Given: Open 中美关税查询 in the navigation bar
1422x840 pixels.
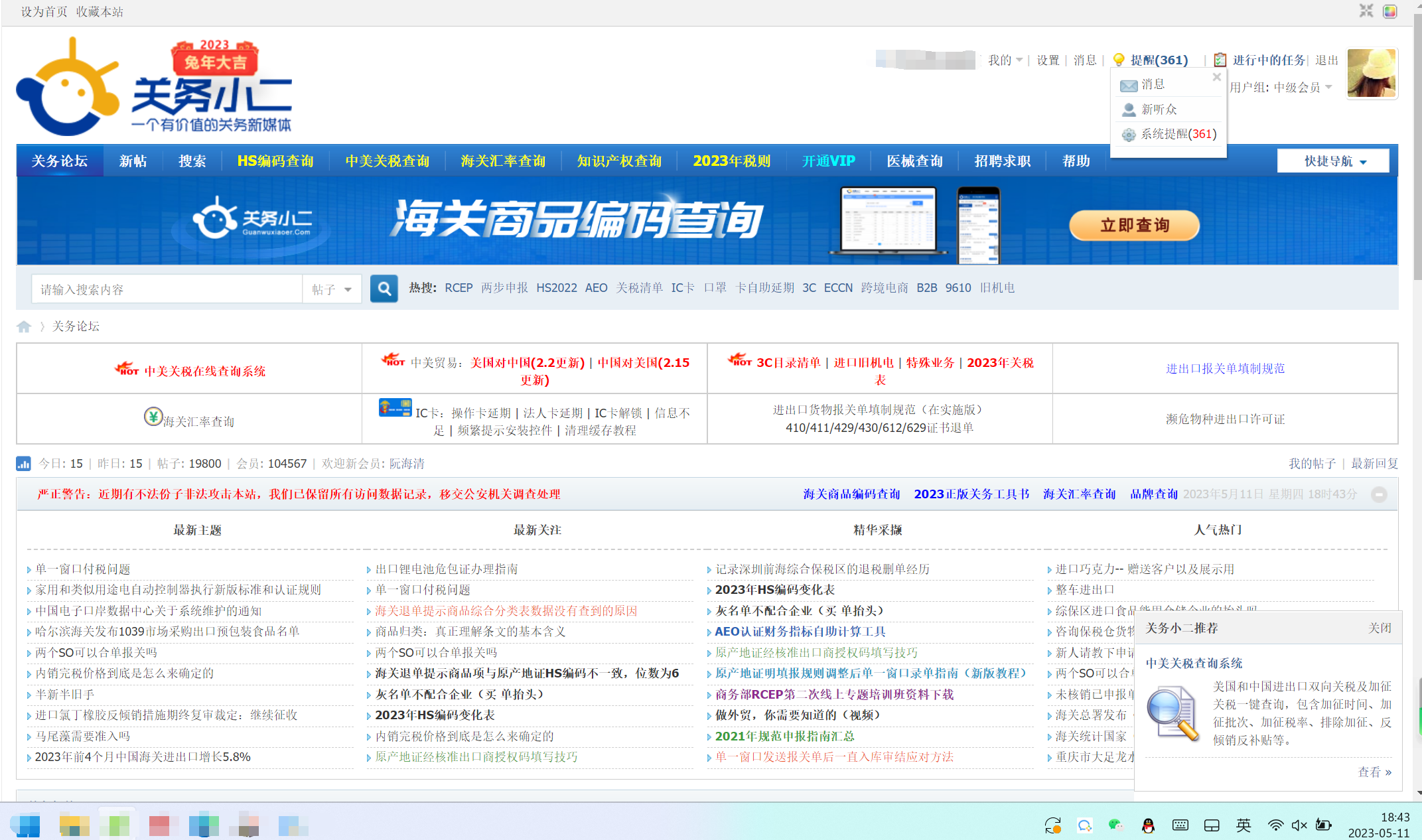Looking at the screenshot, I should coord(388,161).
